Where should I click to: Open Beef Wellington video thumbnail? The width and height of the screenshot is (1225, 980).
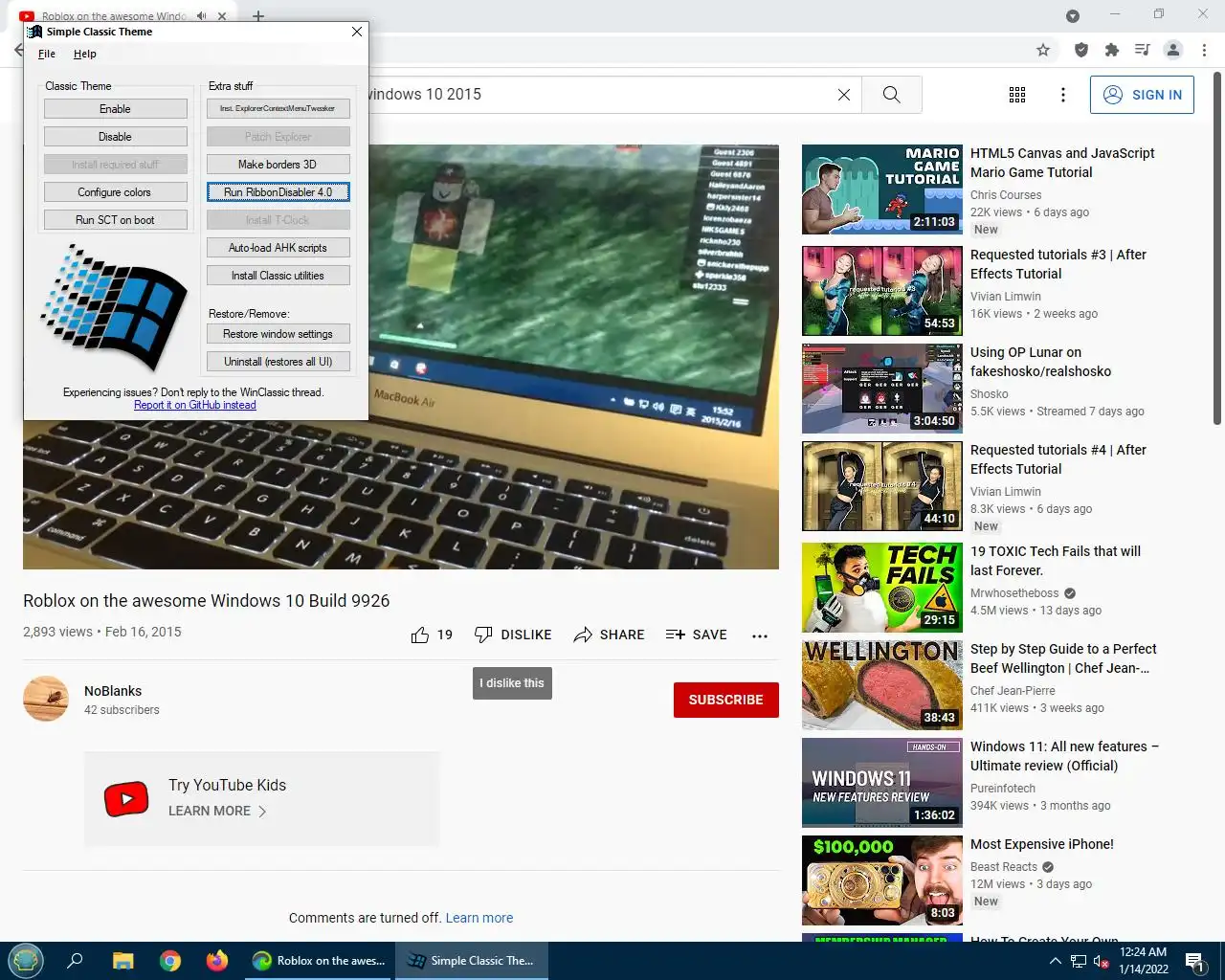pyautogui.click(x=882, y=685)
